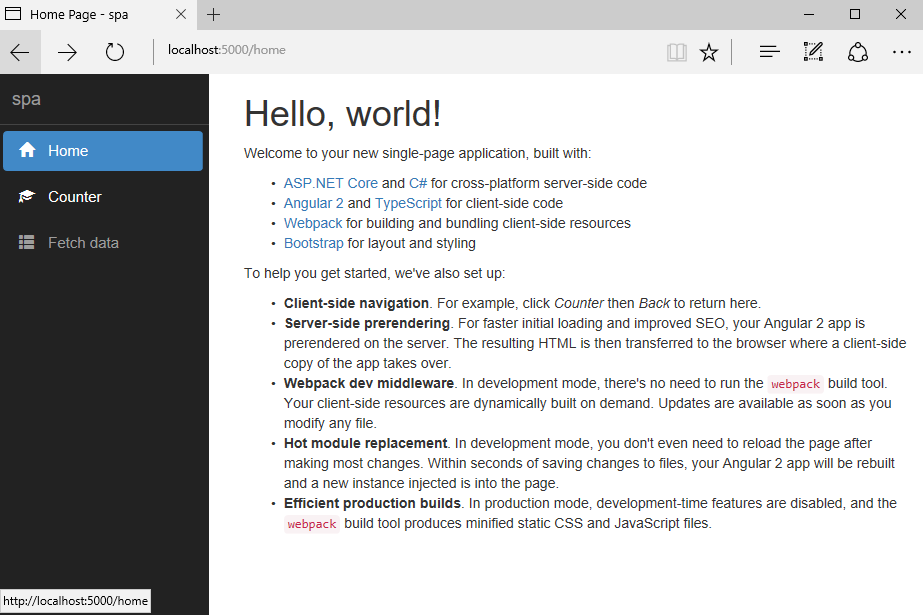Open the C# link

pos(418,183)
